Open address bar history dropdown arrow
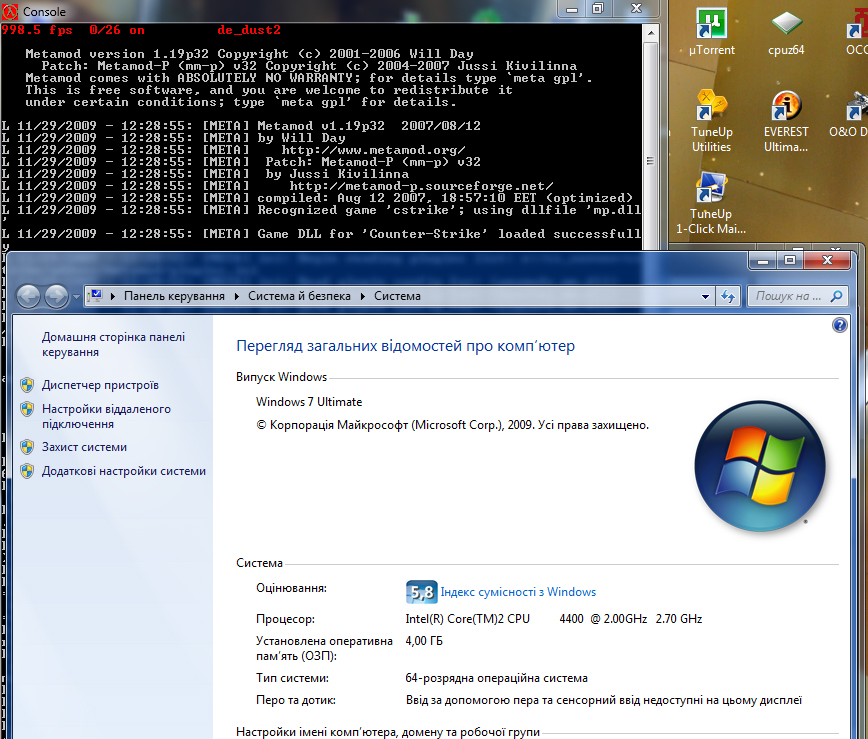868x739 pixels. pos(705,297)
